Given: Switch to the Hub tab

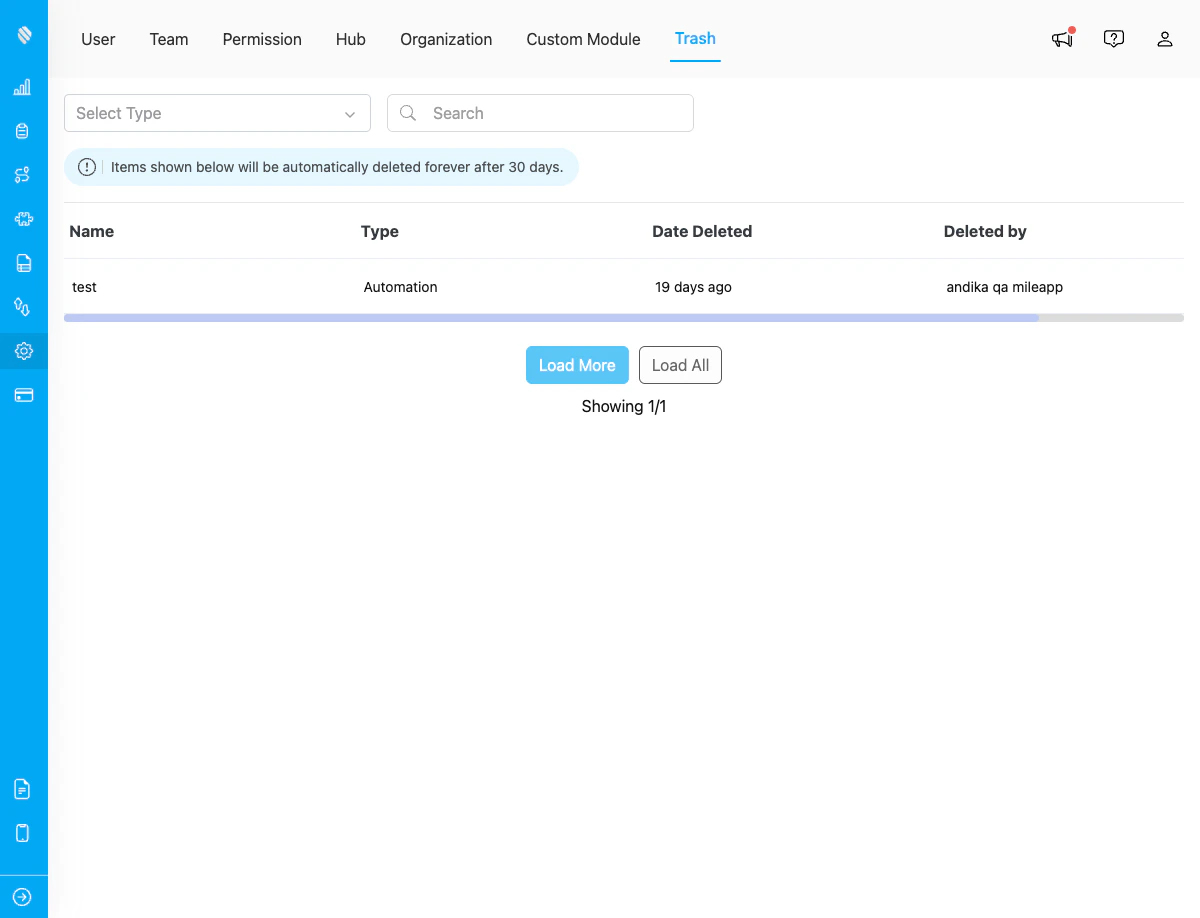Looking at the screenshot, I should coord(351,39).
